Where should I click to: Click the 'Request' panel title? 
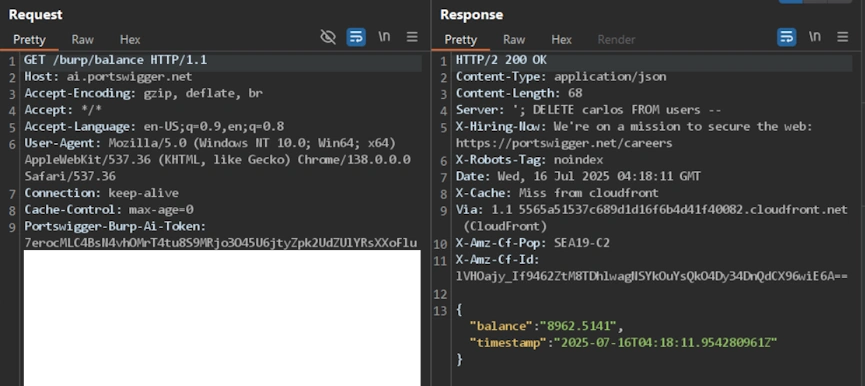pyautogui.click(x=35, y=15)
